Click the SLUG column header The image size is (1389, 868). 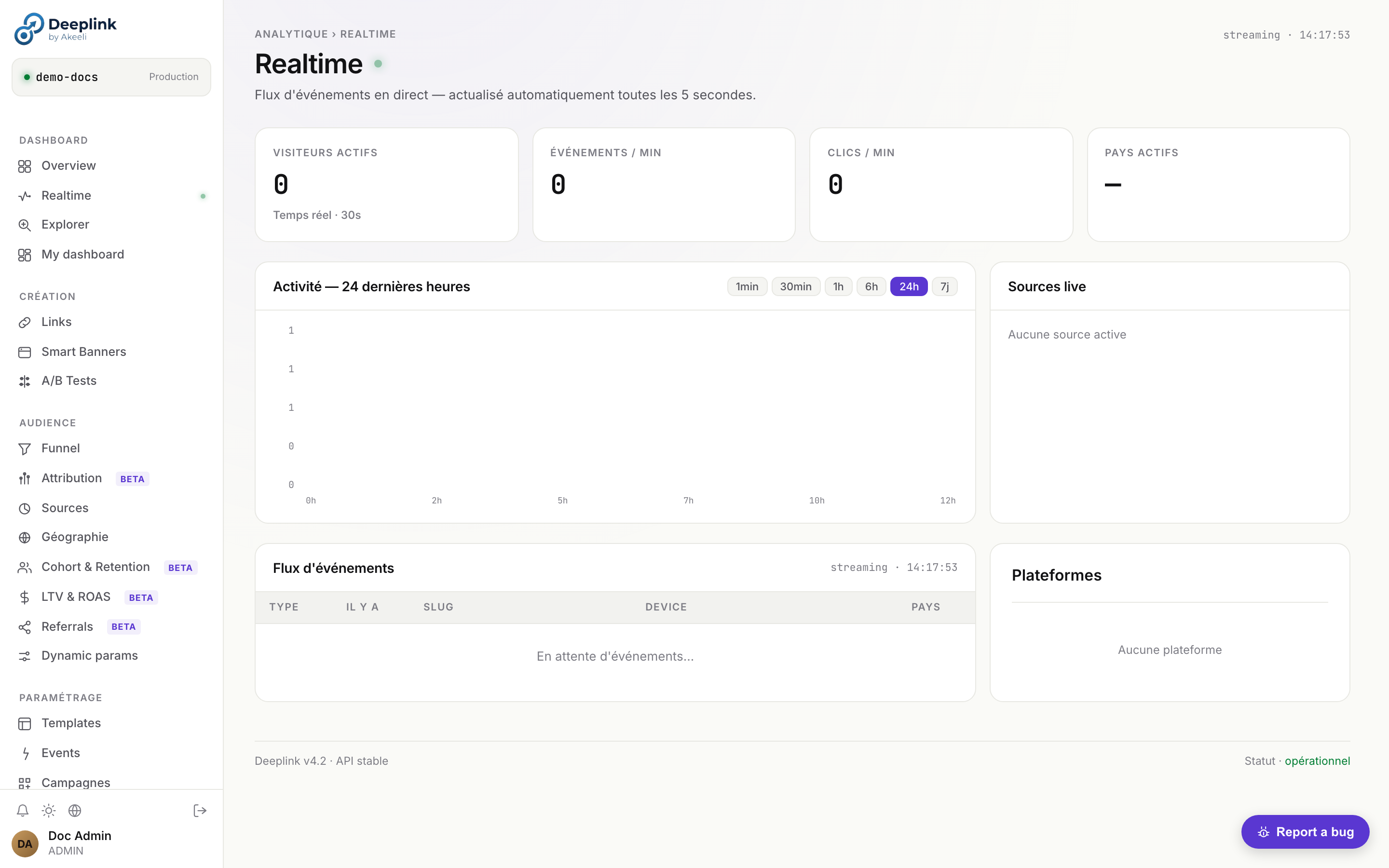(x=438, y=608)
